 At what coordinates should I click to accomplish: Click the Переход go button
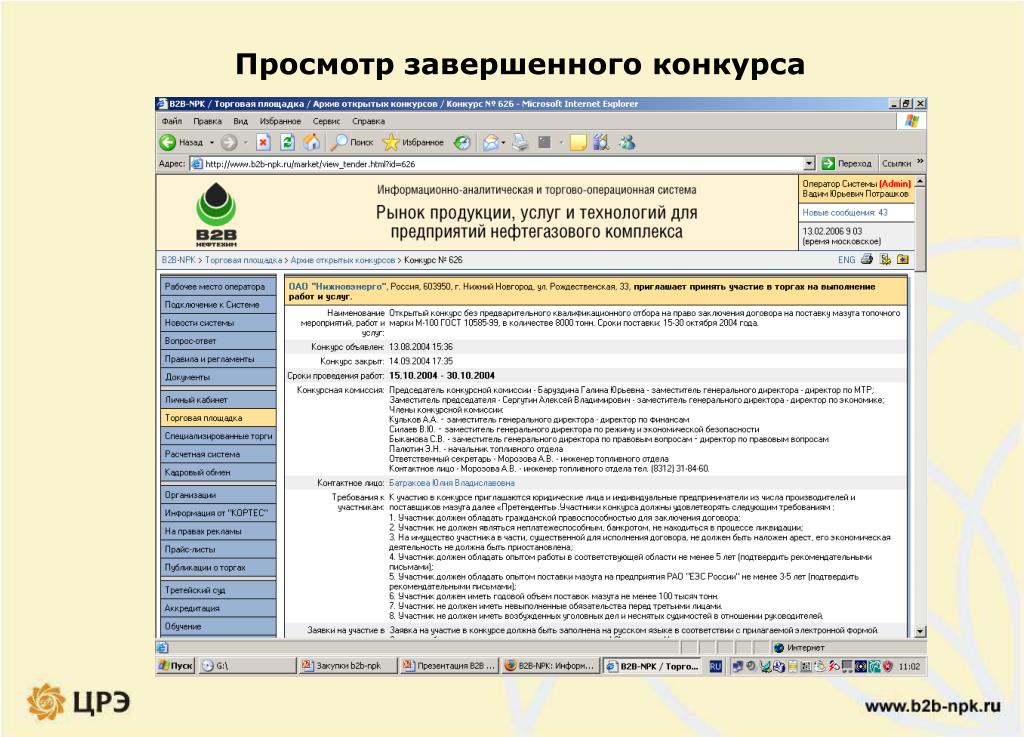[x=847, y=164]
